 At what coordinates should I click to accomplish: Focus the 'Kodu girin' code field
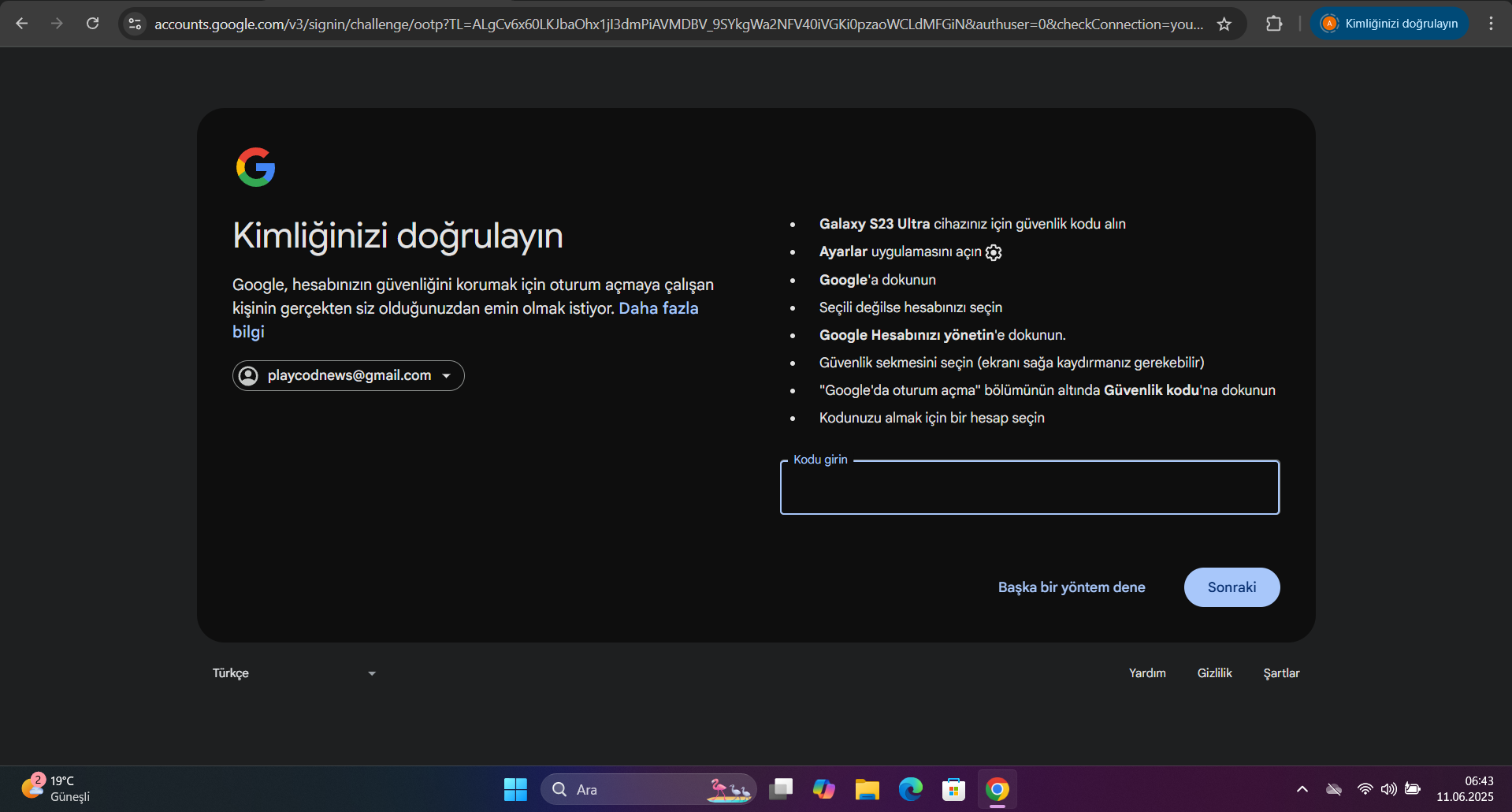[1030, 487]
